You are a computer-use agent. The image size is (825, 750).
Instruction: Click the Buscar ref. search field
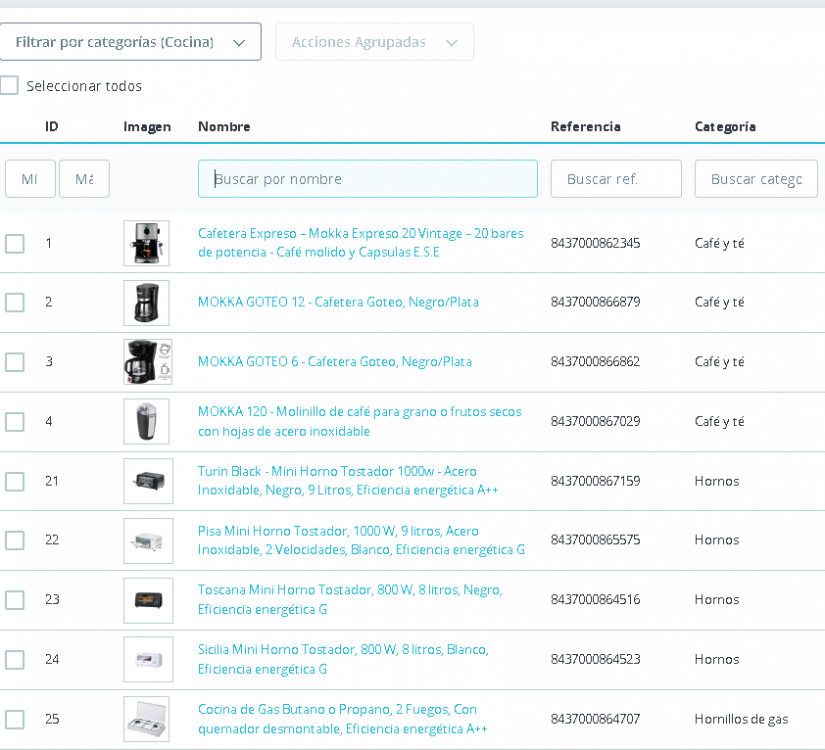pos(615,179)
